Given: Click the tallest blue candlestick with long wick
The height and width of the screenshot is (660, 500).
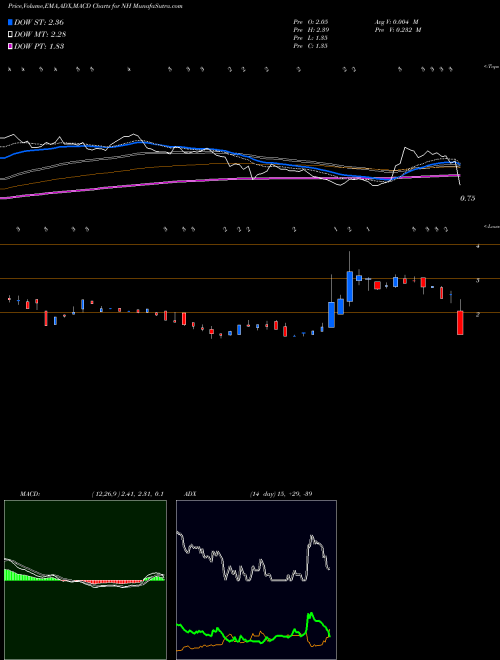Looking at the screenshot, I should click(350, 286).
